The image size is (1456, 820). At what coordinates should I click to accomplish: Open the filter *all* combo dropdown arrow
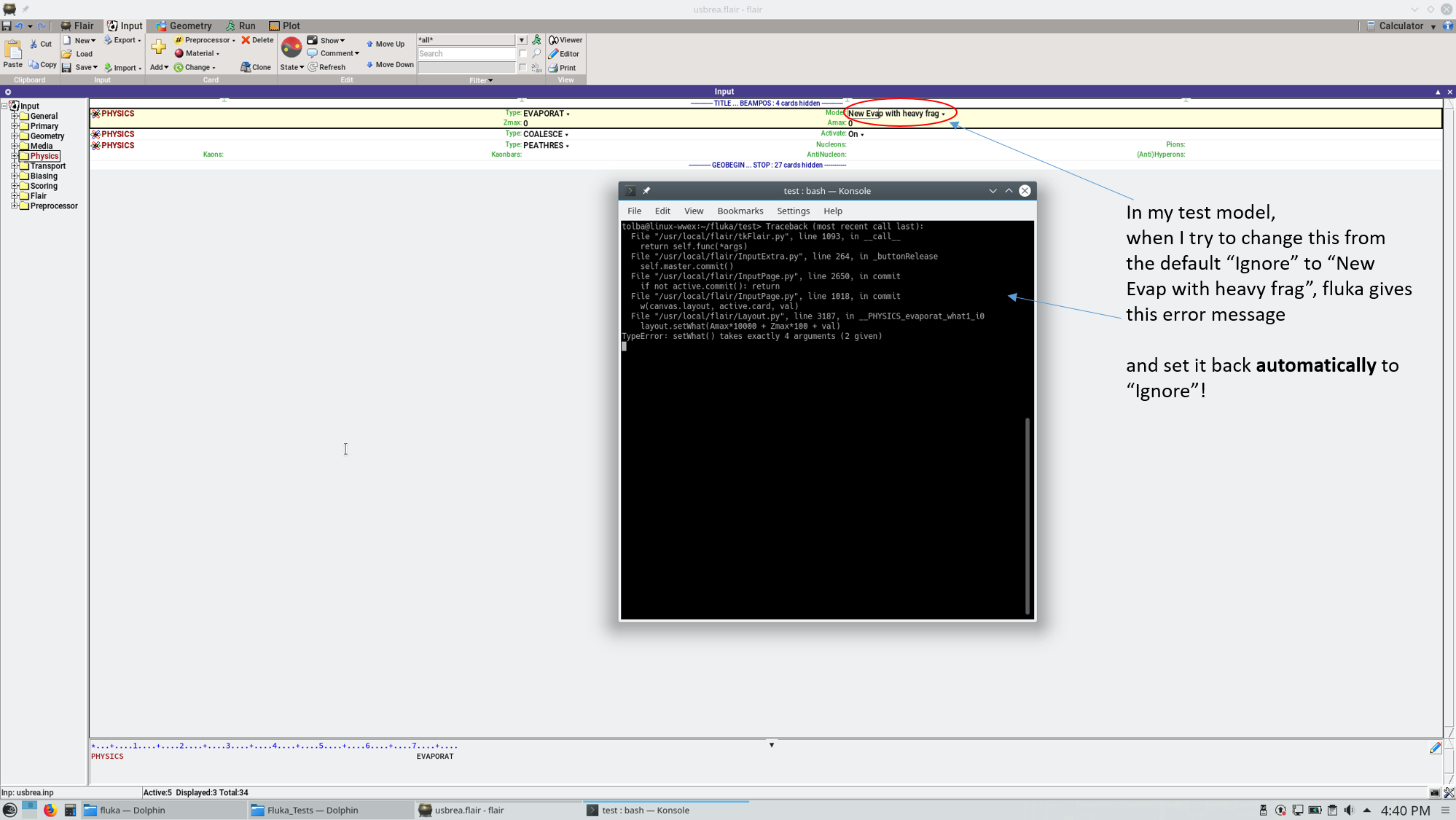[522, 40]
